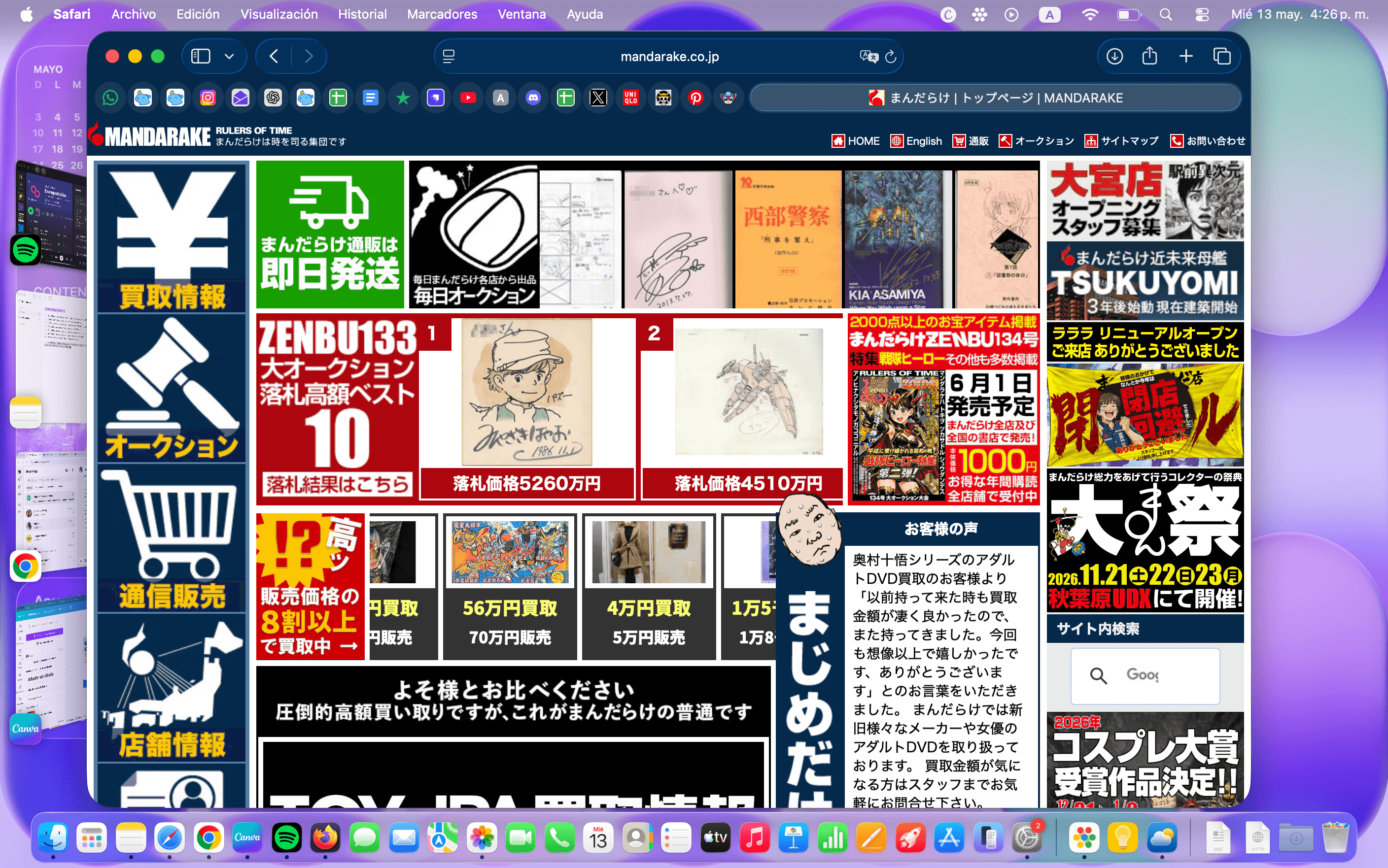Reload the mandarake.co.jp page
The height and width of the screenshot is (868, 1388).
(891, 56)
